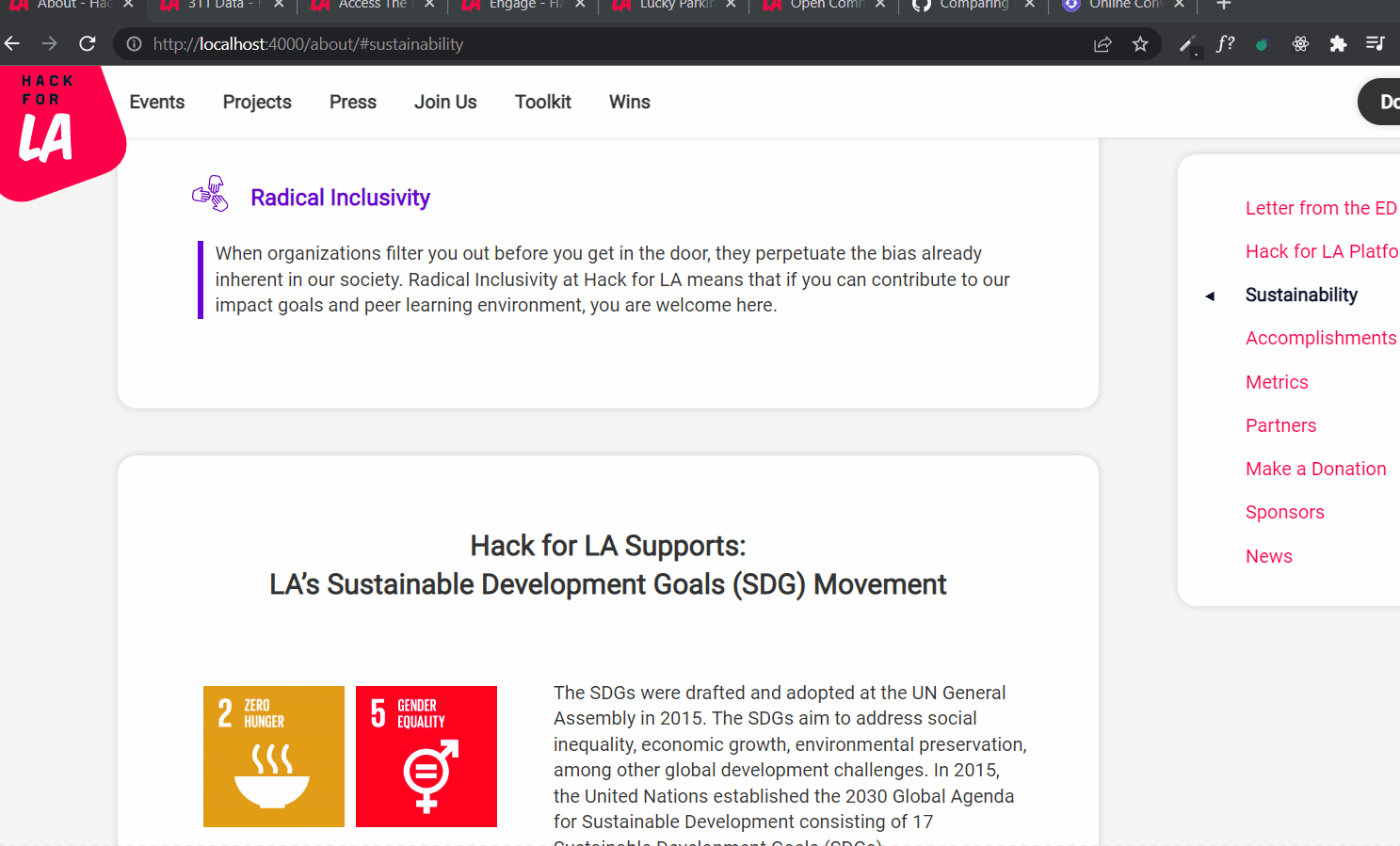Click the Radical Inclusivity hands icon

point(211,194)
